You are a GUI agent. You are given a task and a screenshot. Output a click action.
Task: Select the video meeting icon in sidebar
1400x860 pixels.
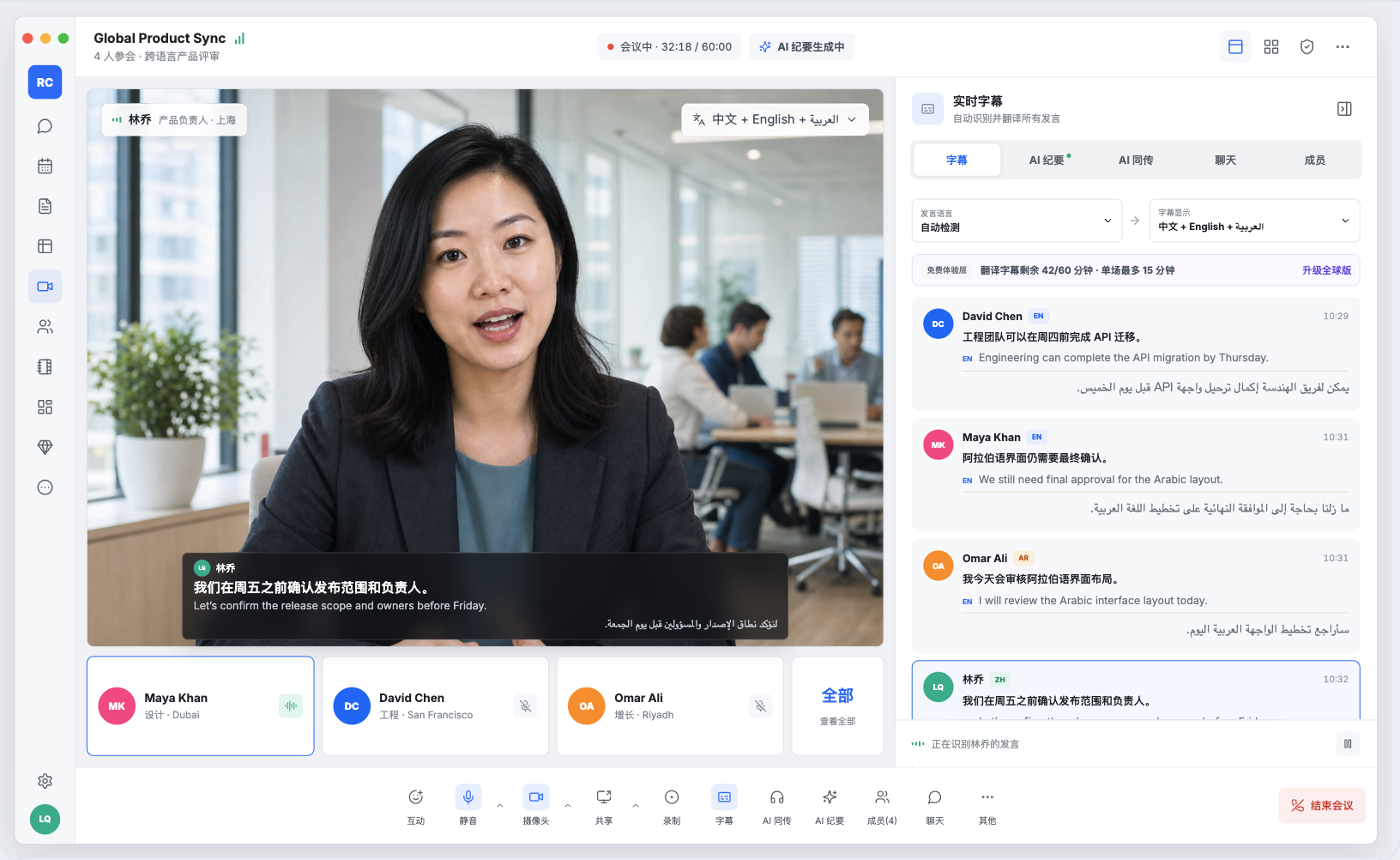pyautogui.click(x=45, y=287)
